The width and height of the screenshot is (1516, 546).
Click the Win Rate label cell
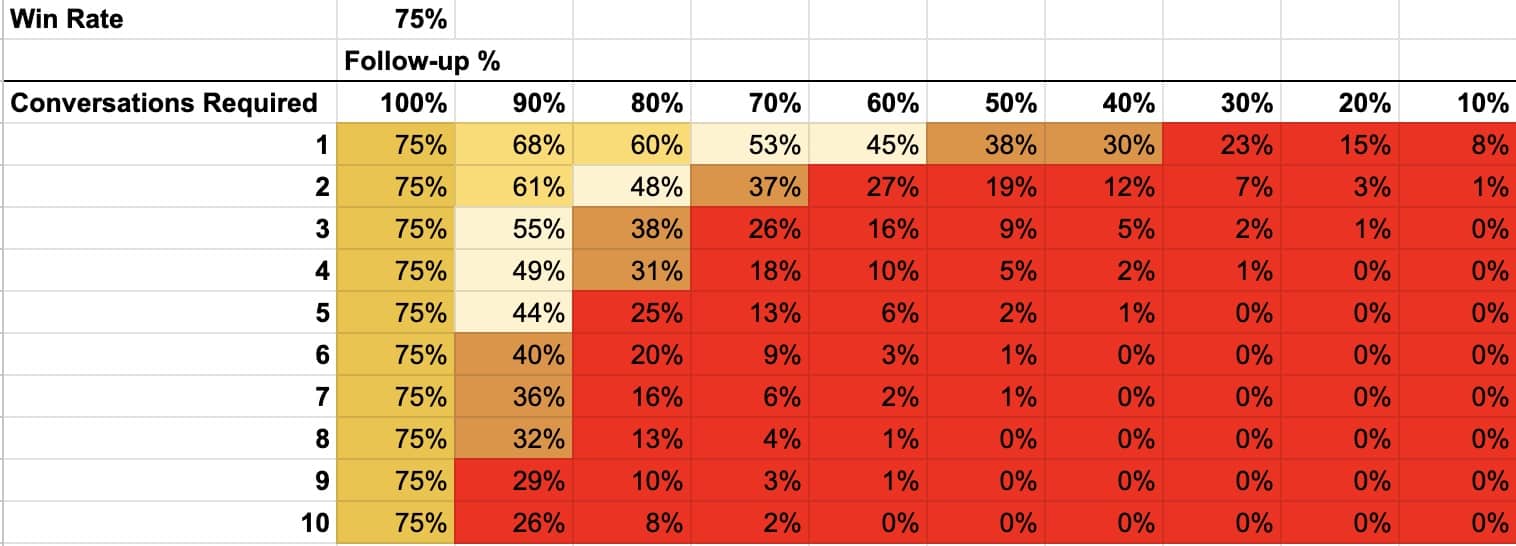pyautogui.click(x=168, y=19)
